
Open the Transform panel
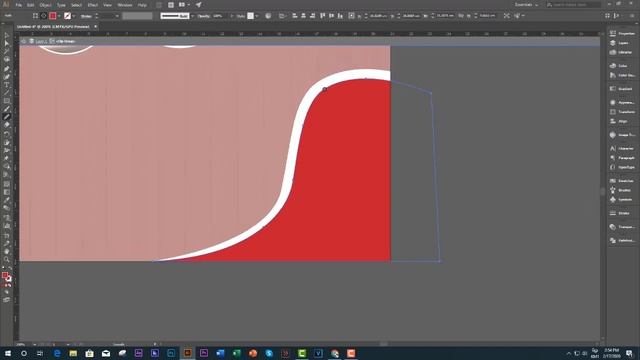pos(622,112)
